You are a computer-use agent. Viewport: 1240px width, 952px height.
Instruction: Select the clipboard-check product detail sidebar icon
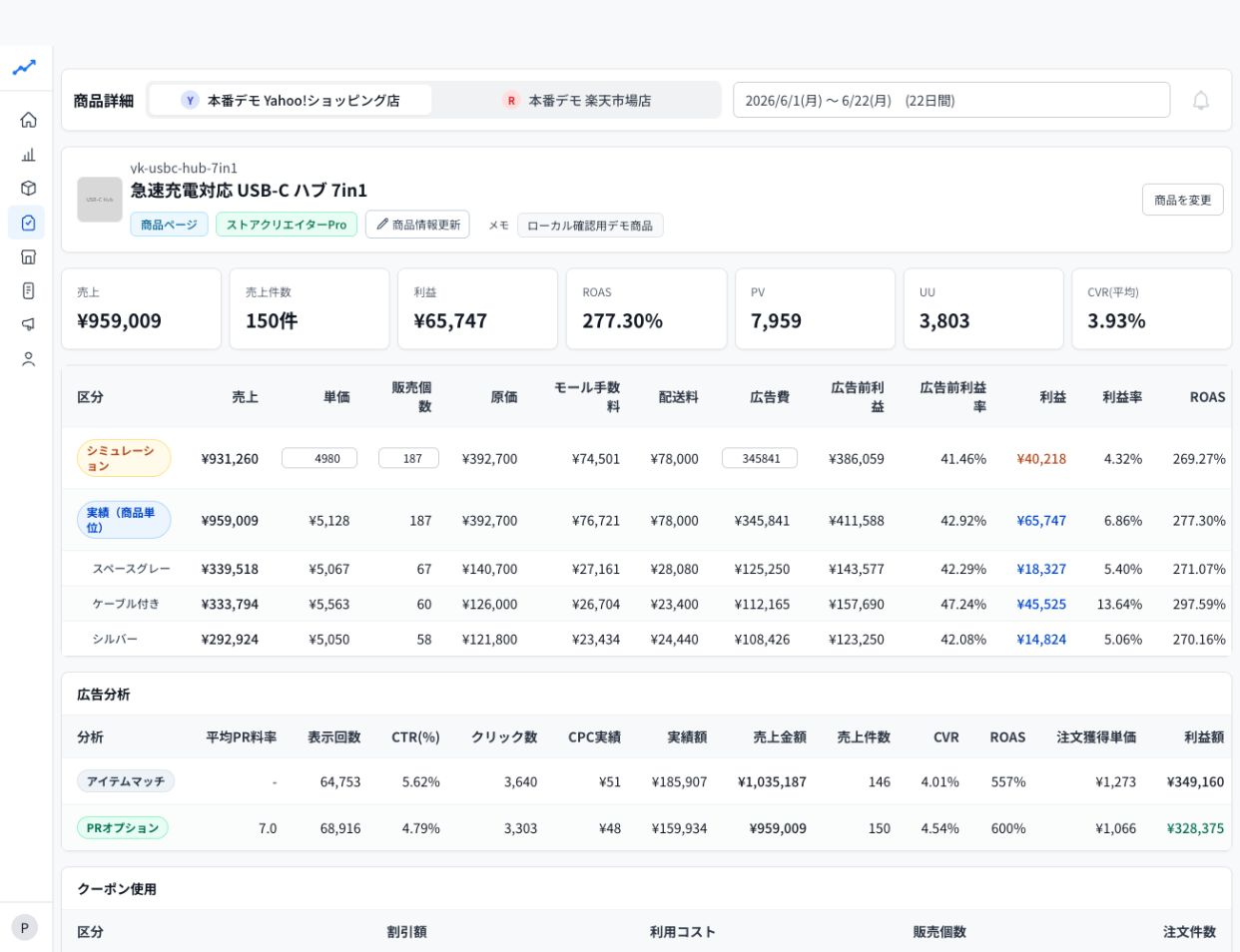[28, 223]
